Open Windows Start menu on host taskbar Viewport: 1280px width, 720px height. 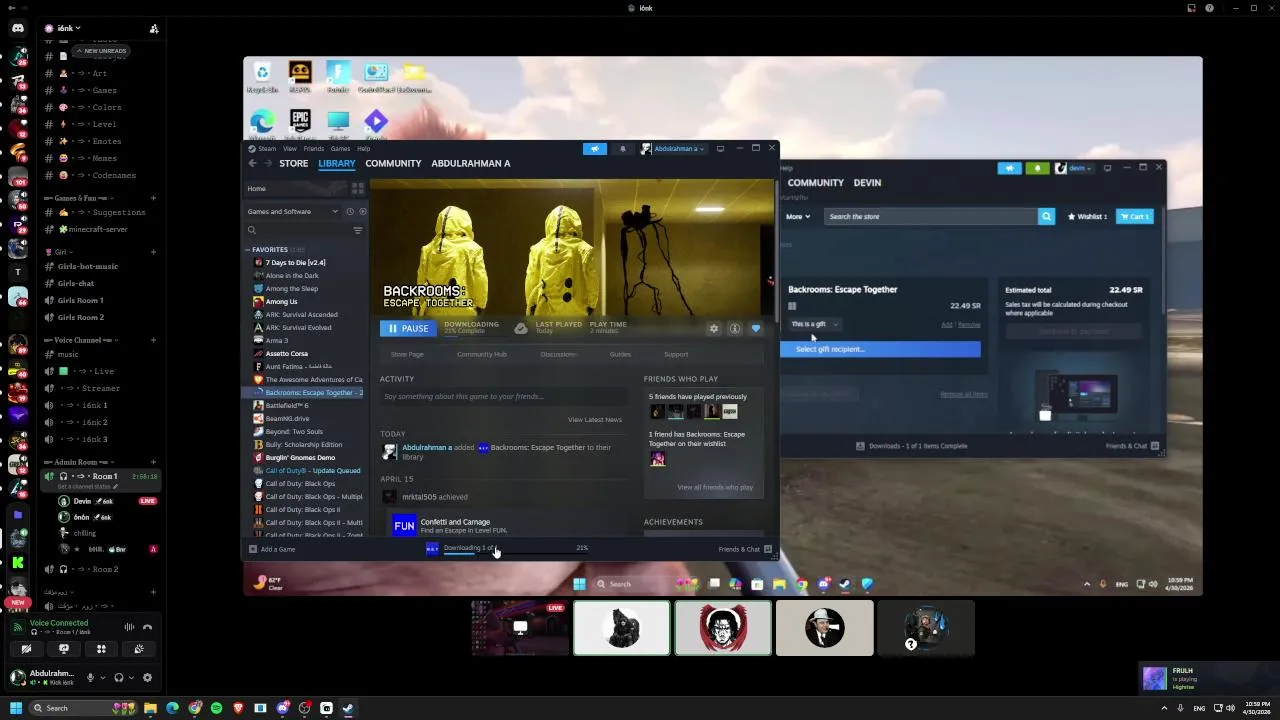point(15,708)
